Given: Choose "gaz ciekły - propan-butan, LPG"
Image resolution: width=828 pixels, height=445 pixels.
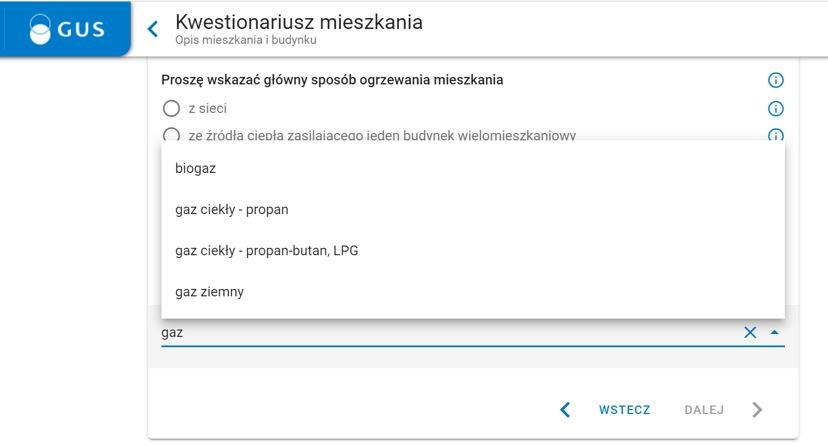Looking at the screenshot, I should click(266, 251).
